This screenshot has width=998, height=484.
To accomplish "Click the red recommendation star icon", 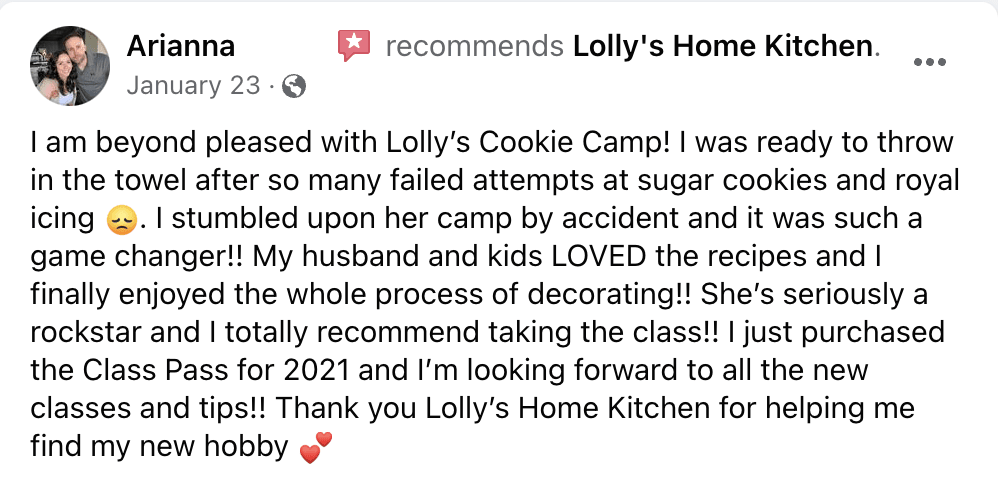I will [353, 46].
